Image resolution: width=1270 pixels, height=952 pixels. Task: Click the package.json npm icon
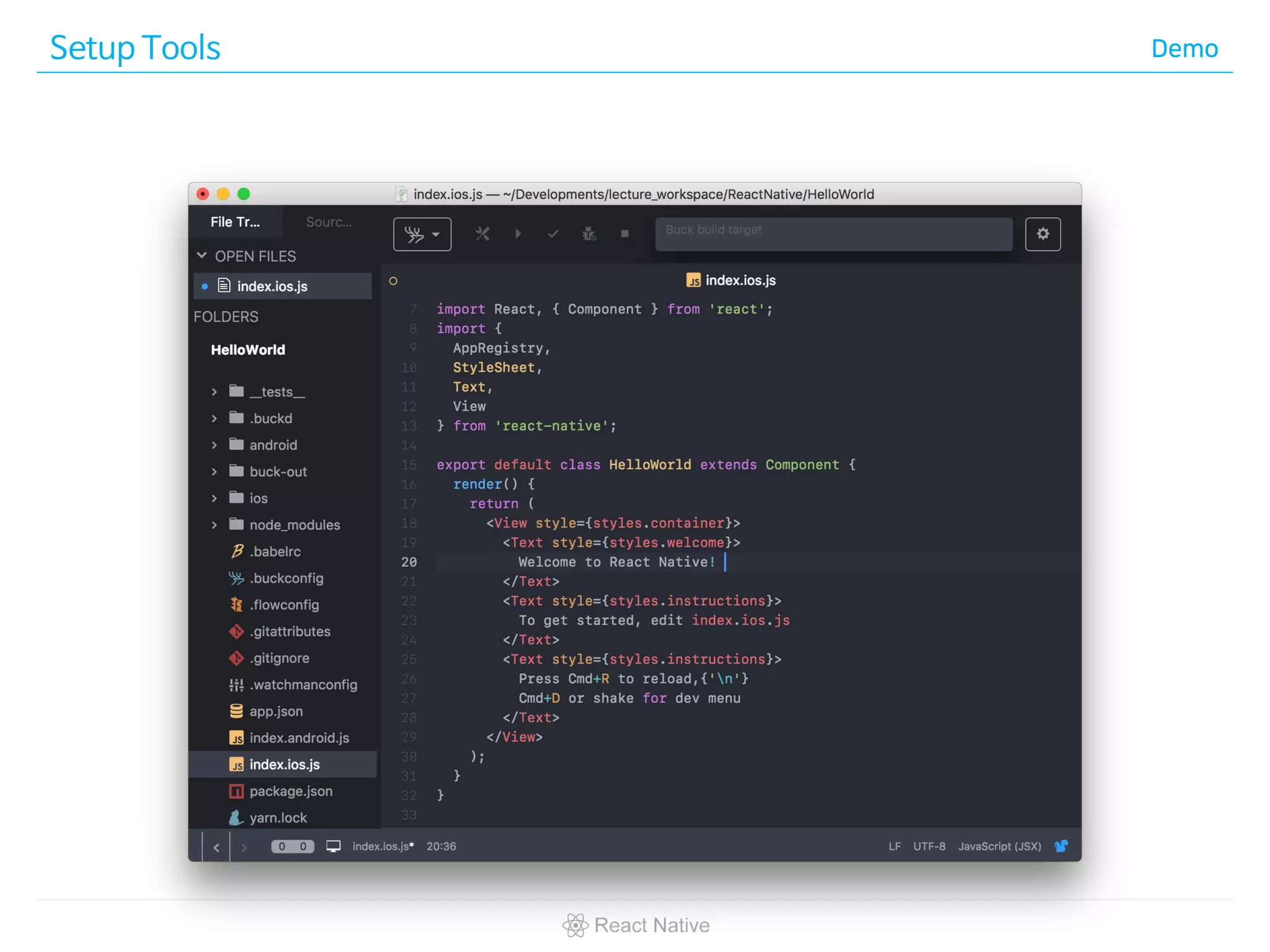236,791
